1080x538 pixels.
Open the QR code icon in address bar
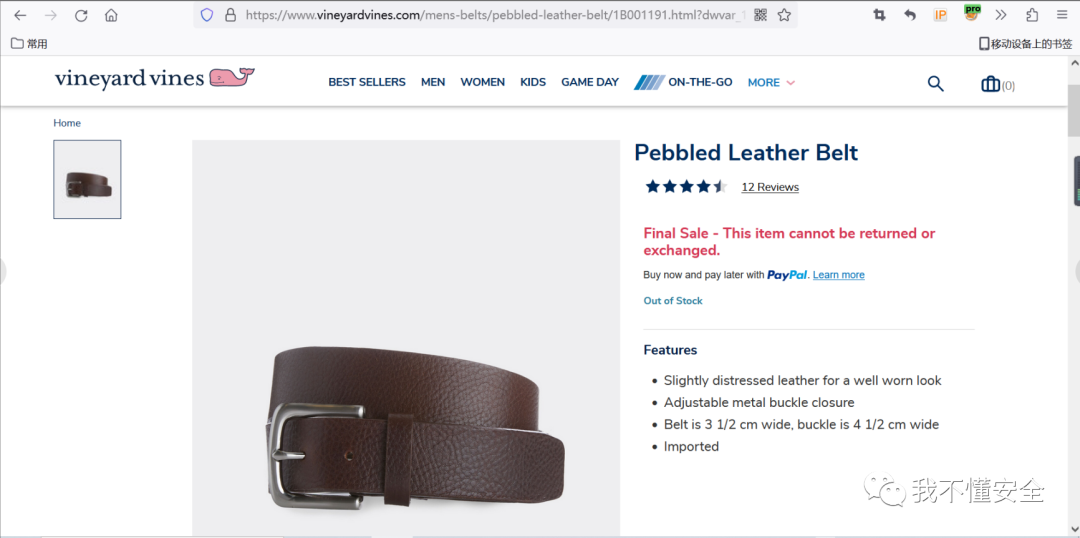760,15
